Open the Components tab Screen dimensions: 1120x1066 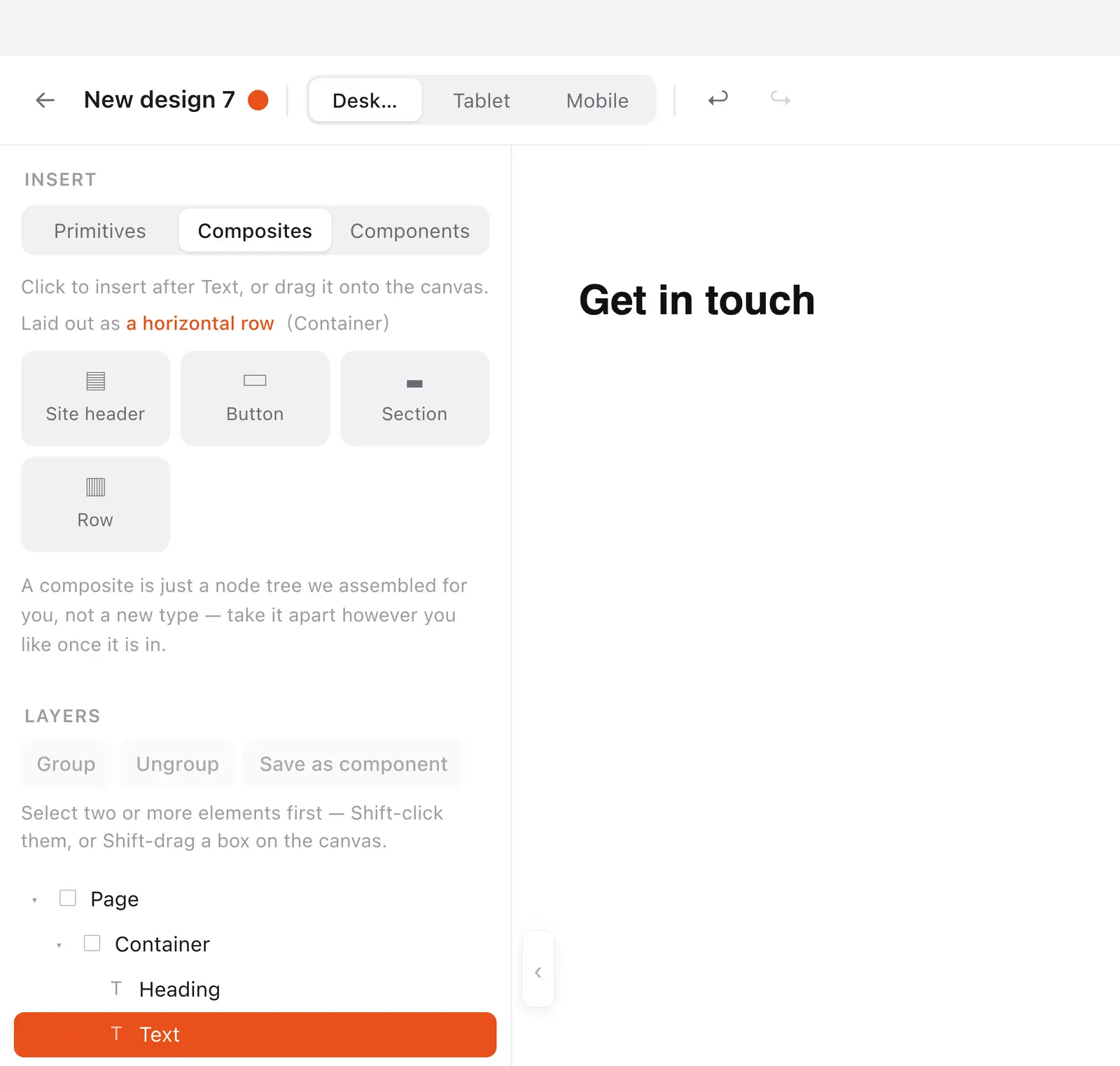(x=410, y=230)
